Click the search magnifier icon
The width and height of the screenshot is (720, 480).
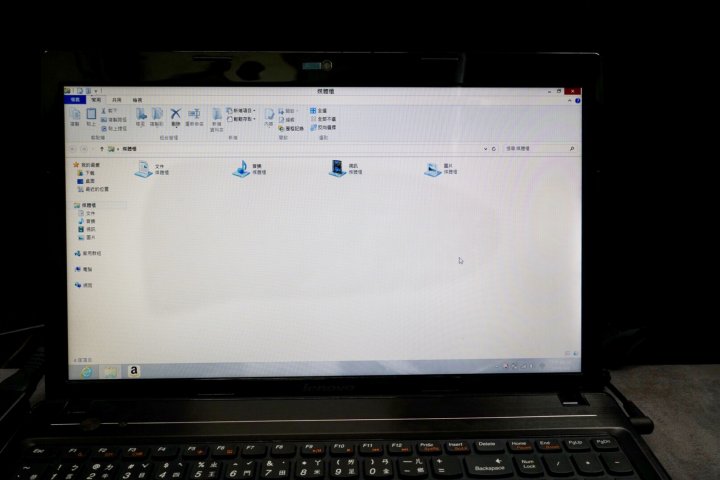tap(572, 148)
